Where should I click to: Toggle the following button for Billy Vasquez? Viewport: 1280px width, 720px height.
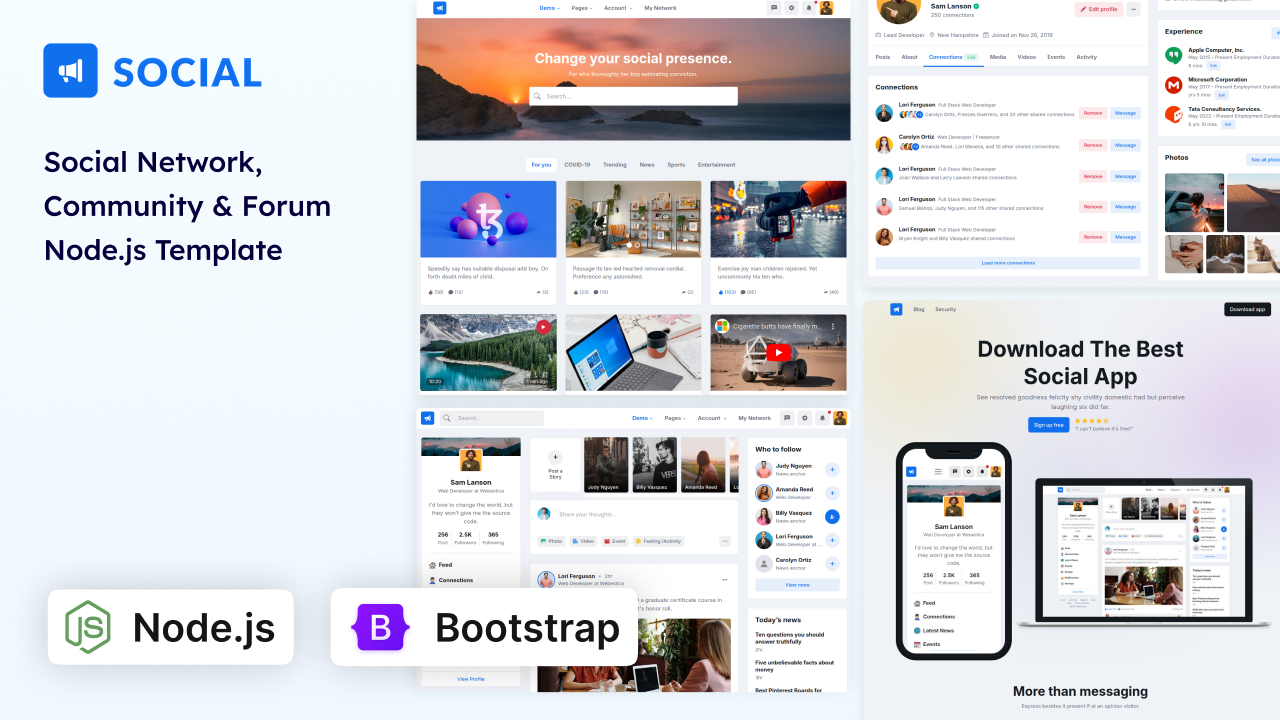[832, 516]
